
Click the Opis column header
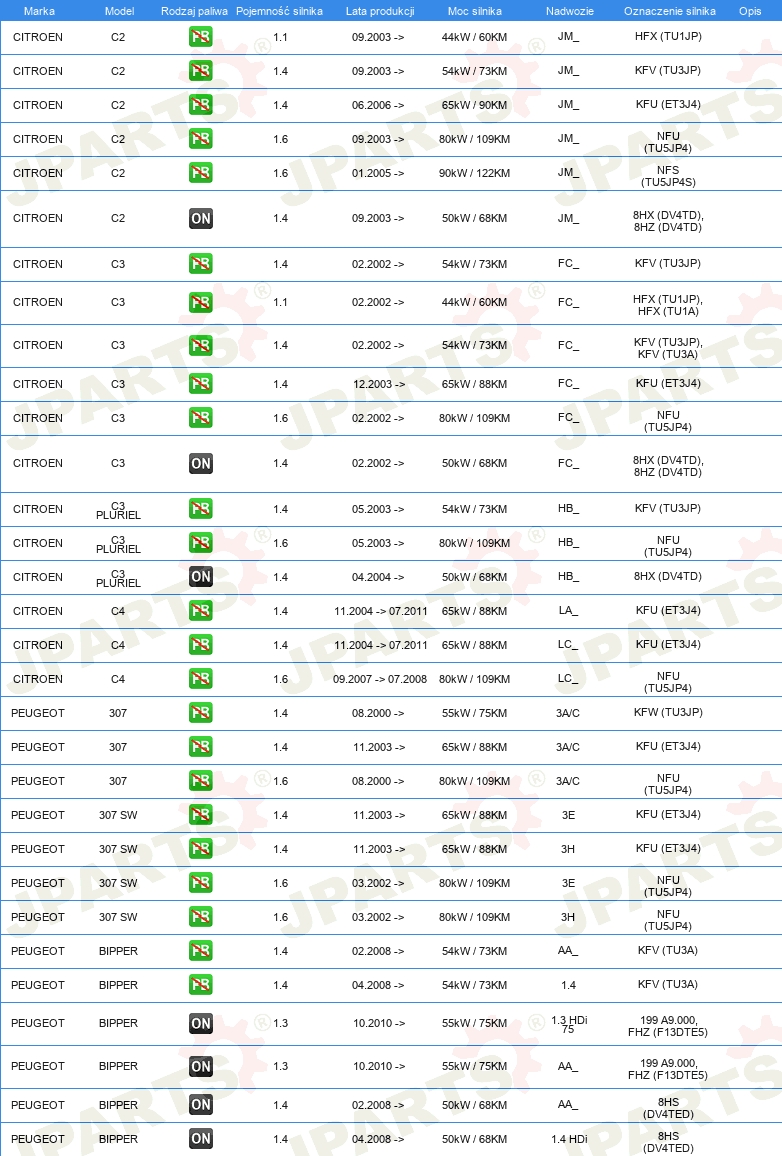pyautogui.click(x=750, y=11)
